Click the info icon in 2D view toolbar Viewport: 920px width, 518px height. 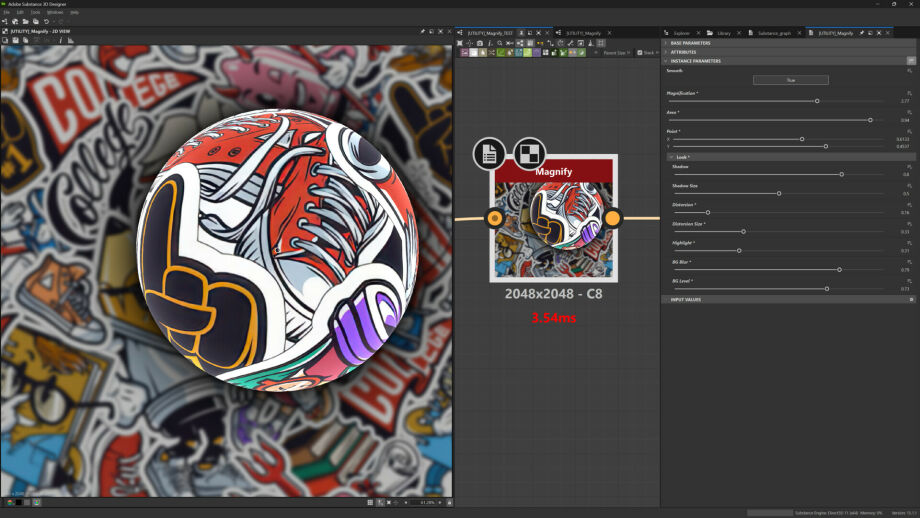click(60, 40)
